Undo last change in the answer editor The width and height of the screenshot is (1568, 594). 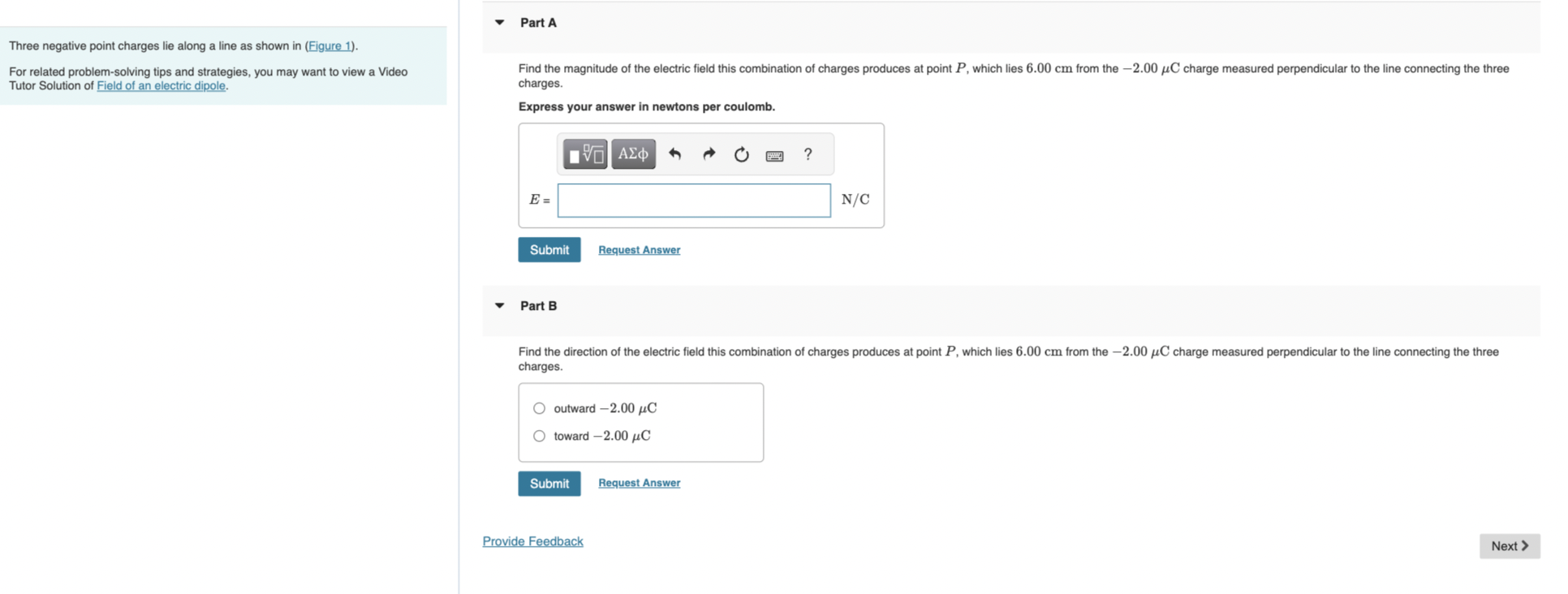[x=676, y=154]
